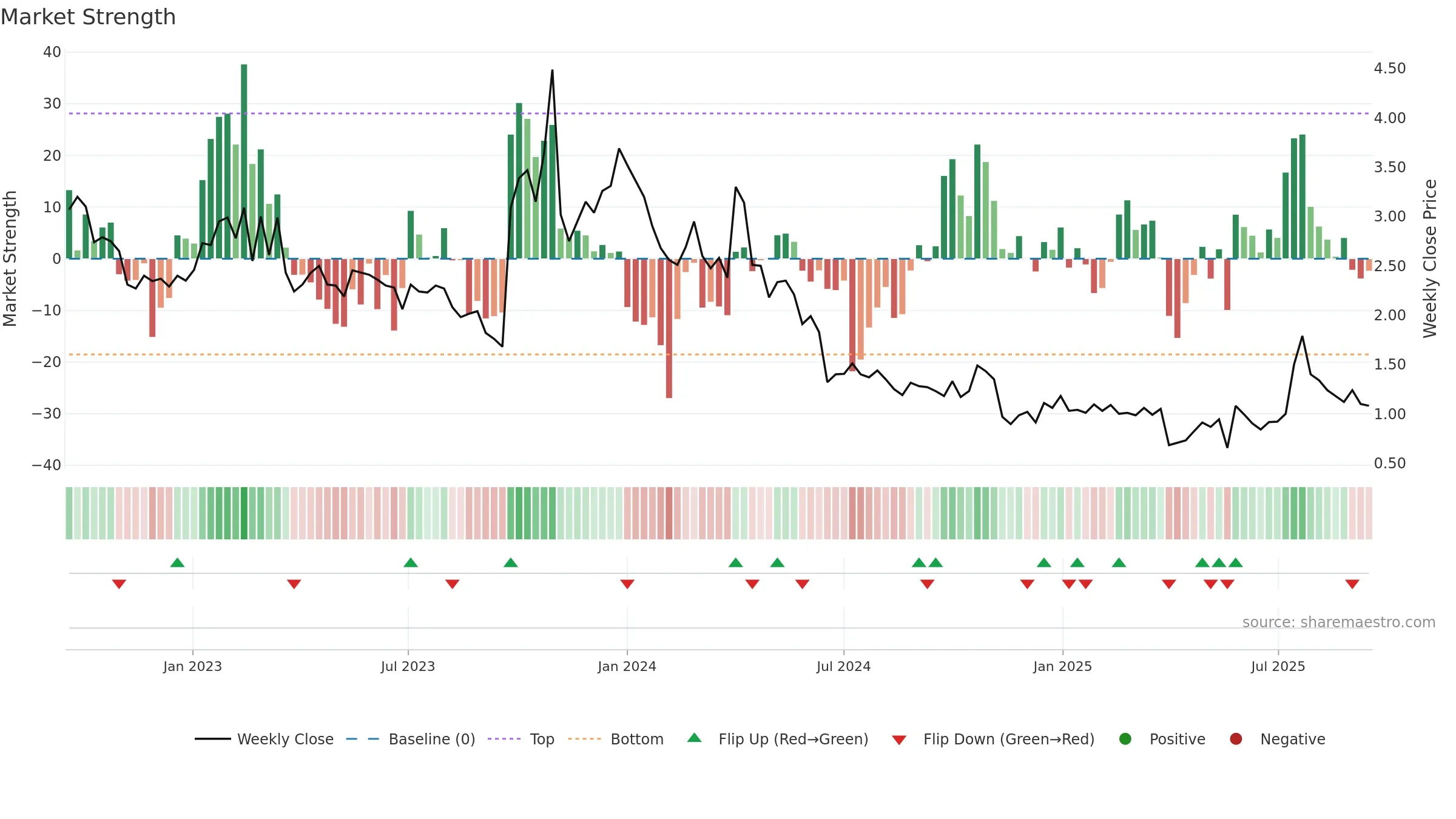Click the Jul 2023 x-axis label

coord(408,667)
